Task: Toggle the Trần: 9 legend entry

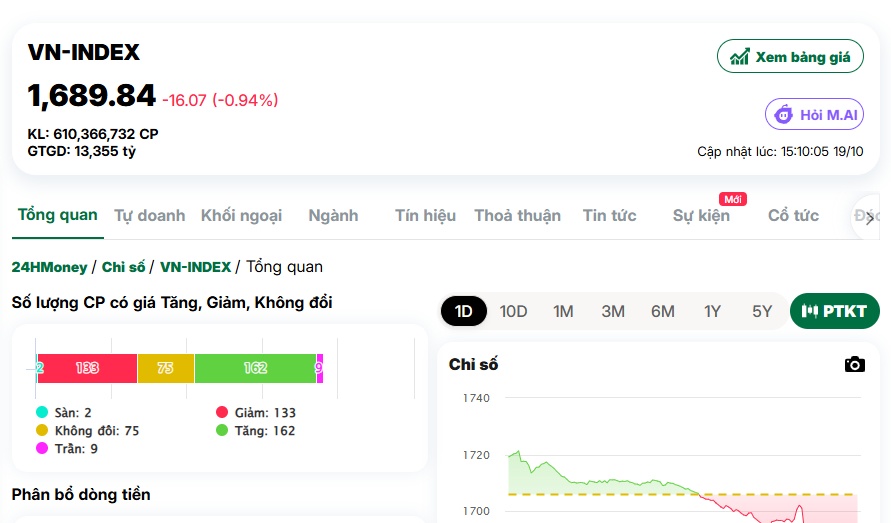Action: (x=66, y=449)
